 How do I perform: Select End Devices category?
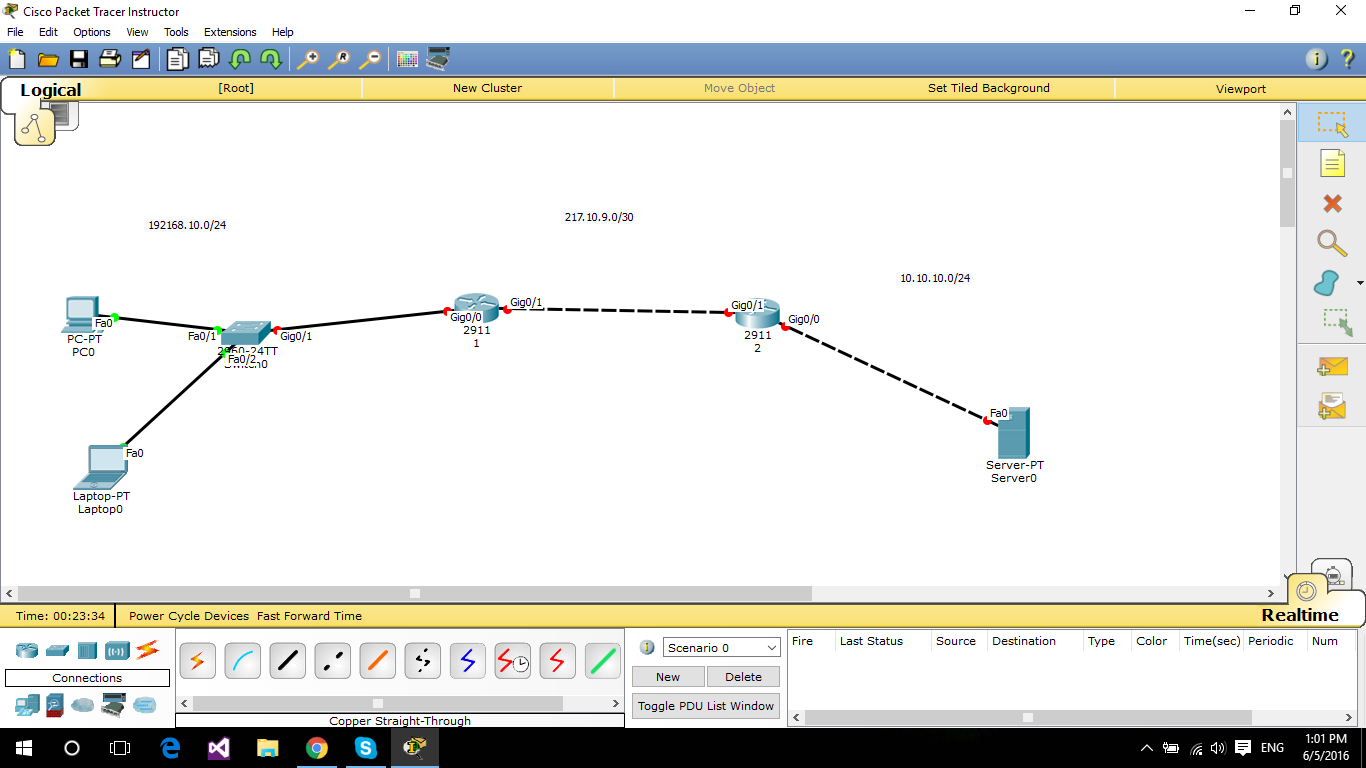coord(27,705)
